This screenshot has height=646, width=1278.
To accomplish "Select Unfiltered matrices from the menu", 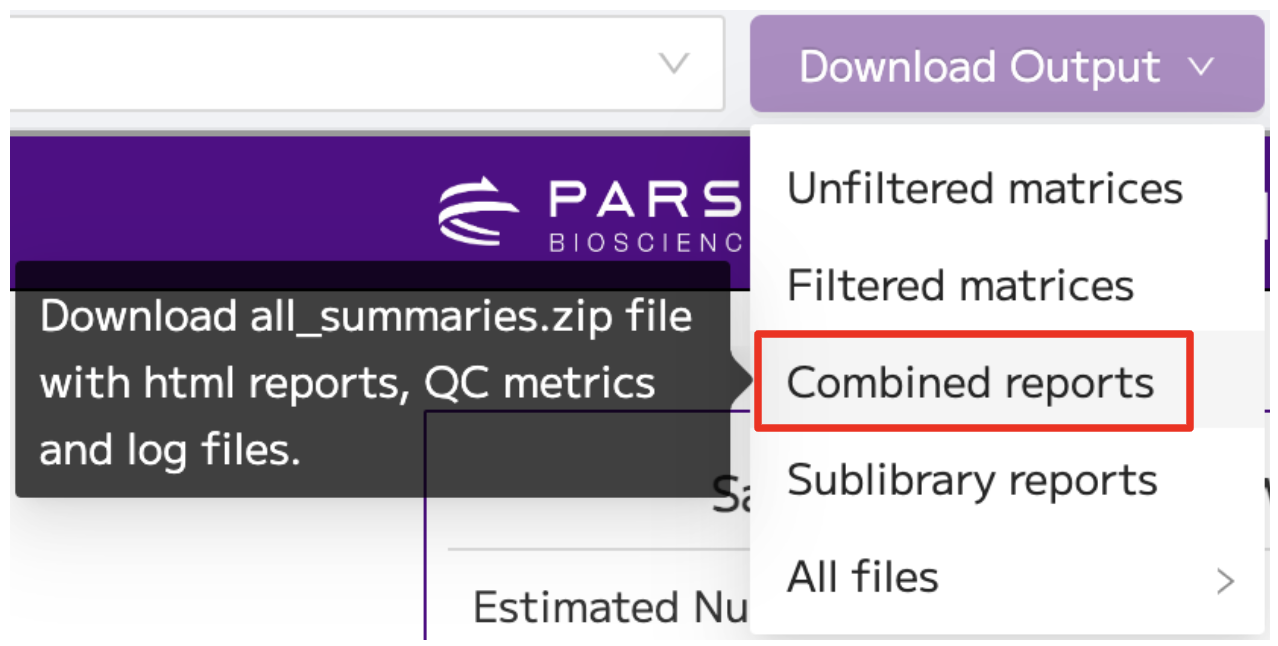I will (985, 189).
